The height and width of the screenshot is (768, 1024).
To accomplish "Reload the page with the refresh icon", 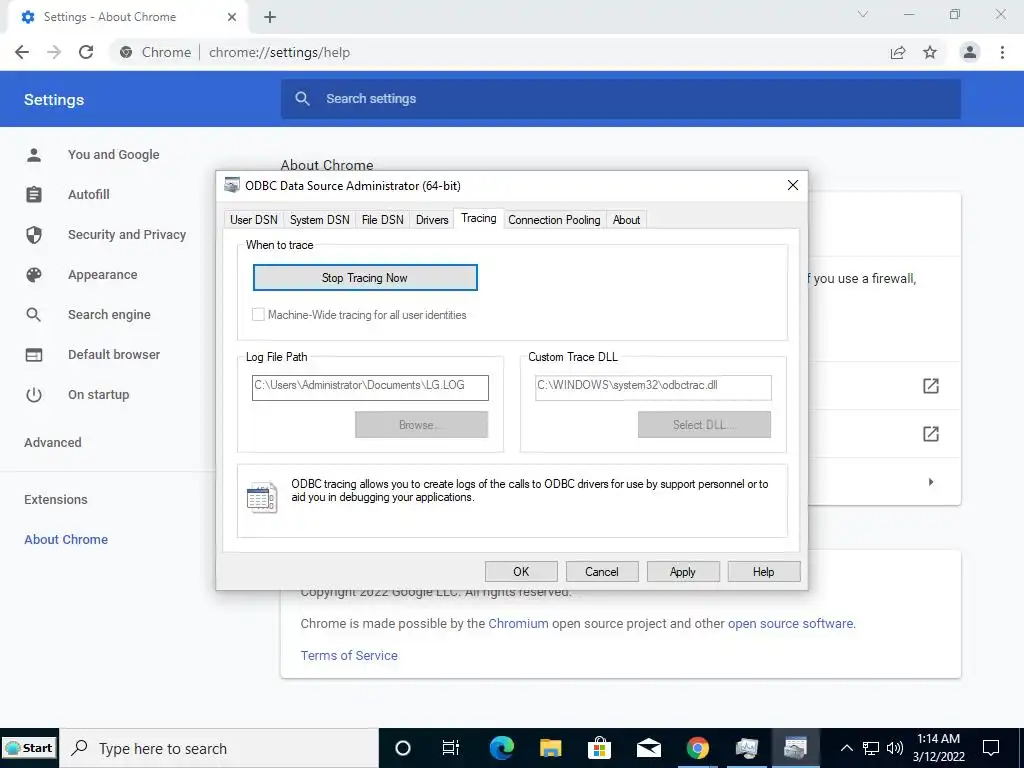I will tap(86, 52).
